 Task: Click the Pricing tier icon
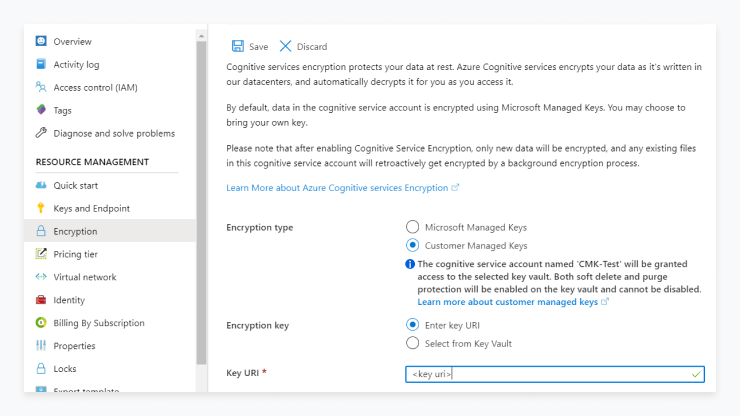click(41, 254)
